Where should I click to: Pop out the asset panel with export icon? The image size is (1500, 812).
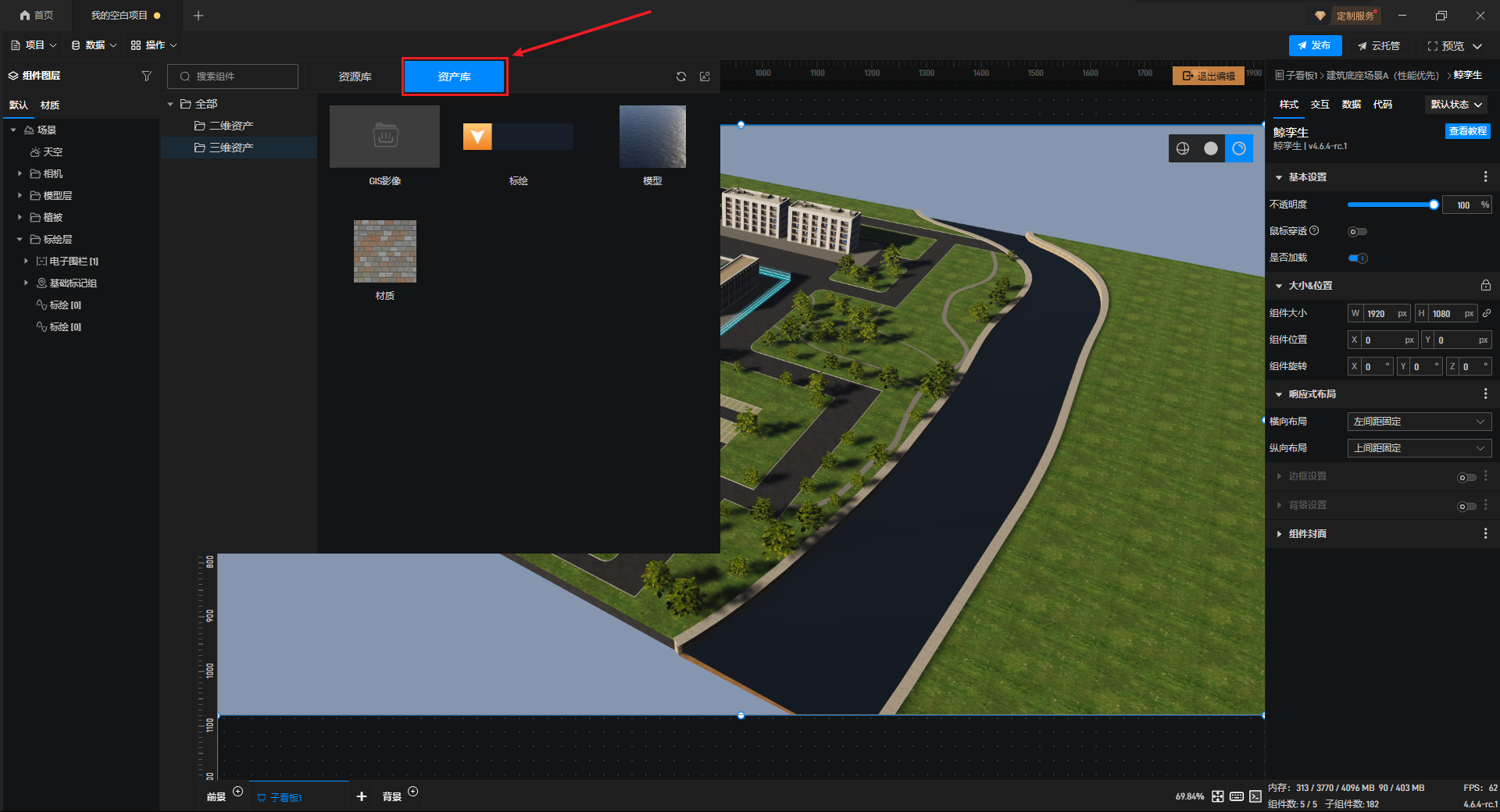[705, 77]
